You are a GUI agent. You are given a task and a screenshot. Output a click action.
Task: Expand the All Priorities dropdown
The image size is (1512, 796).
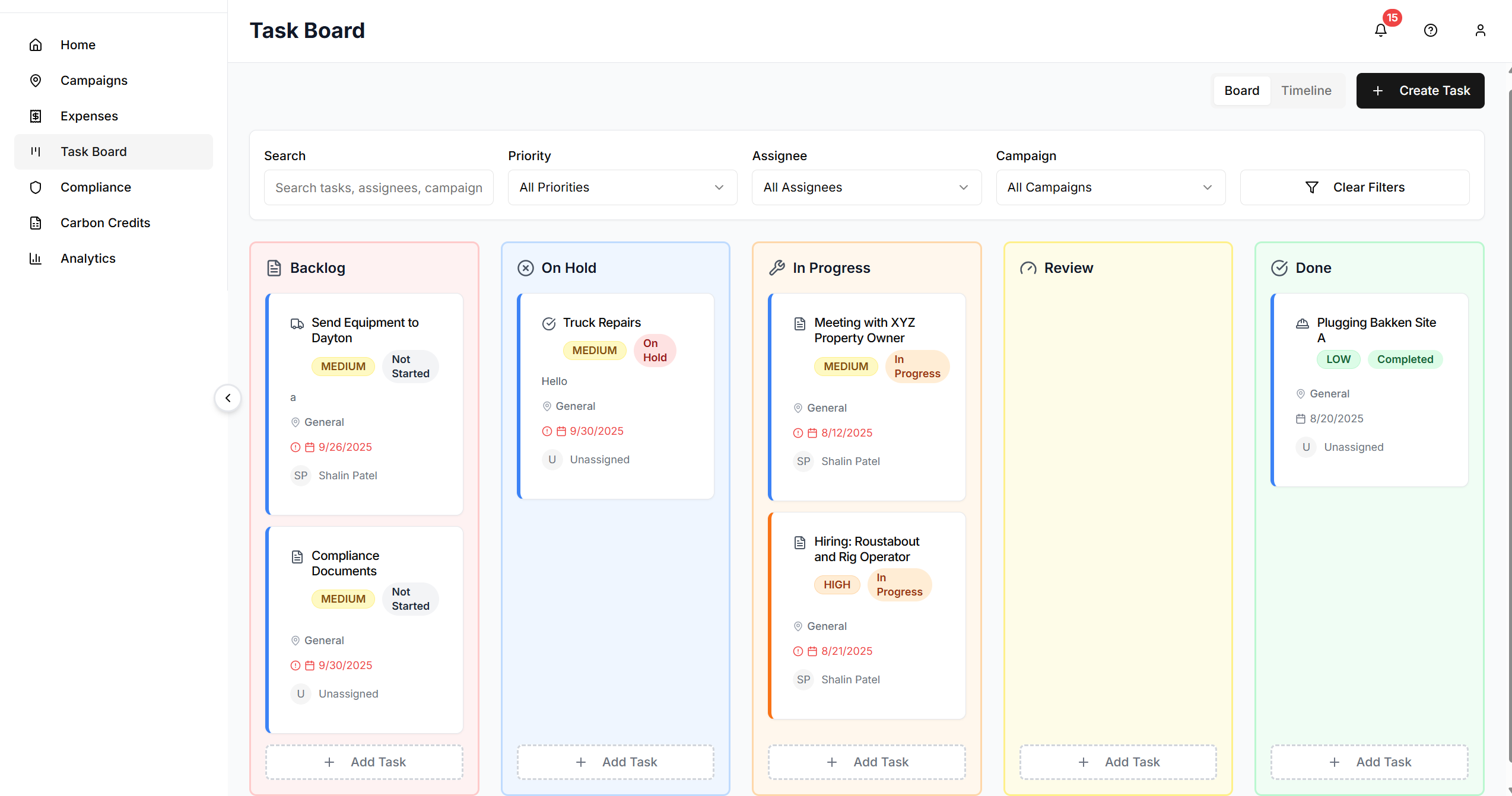point(622,187)
